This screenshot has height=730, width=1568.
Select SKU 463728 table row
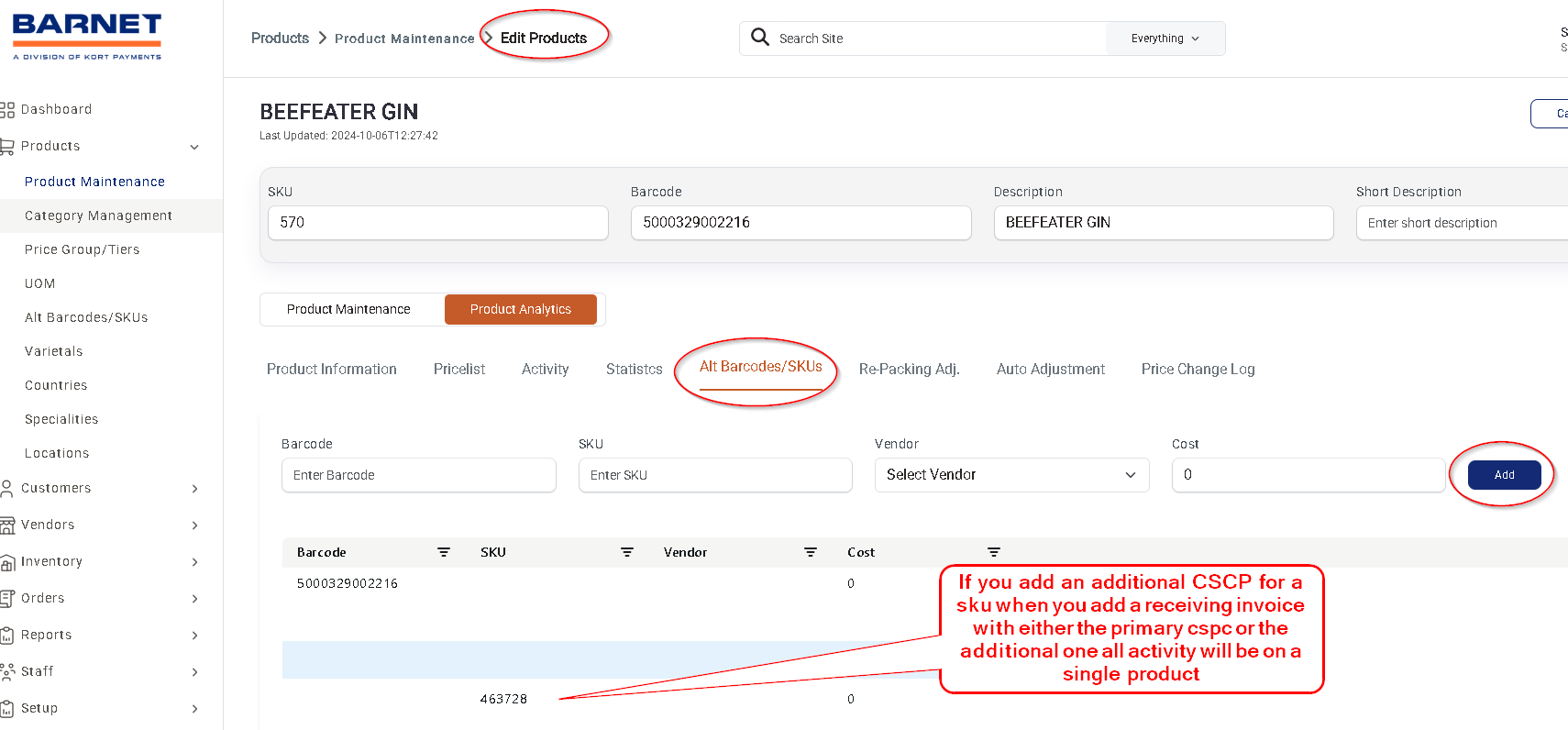point(925,699)
